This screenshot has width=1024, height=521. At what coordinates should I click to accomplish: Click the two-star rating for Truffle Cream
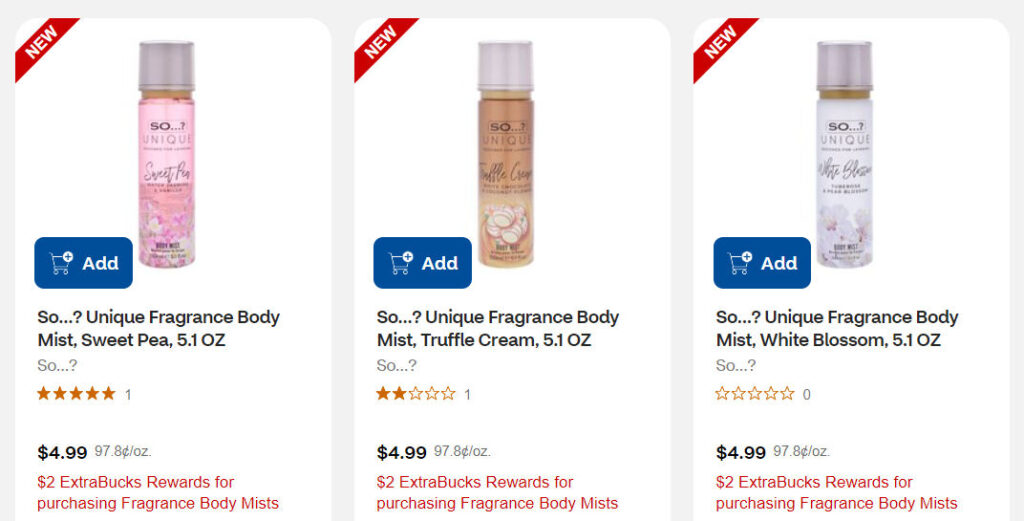tap(415, 394)
